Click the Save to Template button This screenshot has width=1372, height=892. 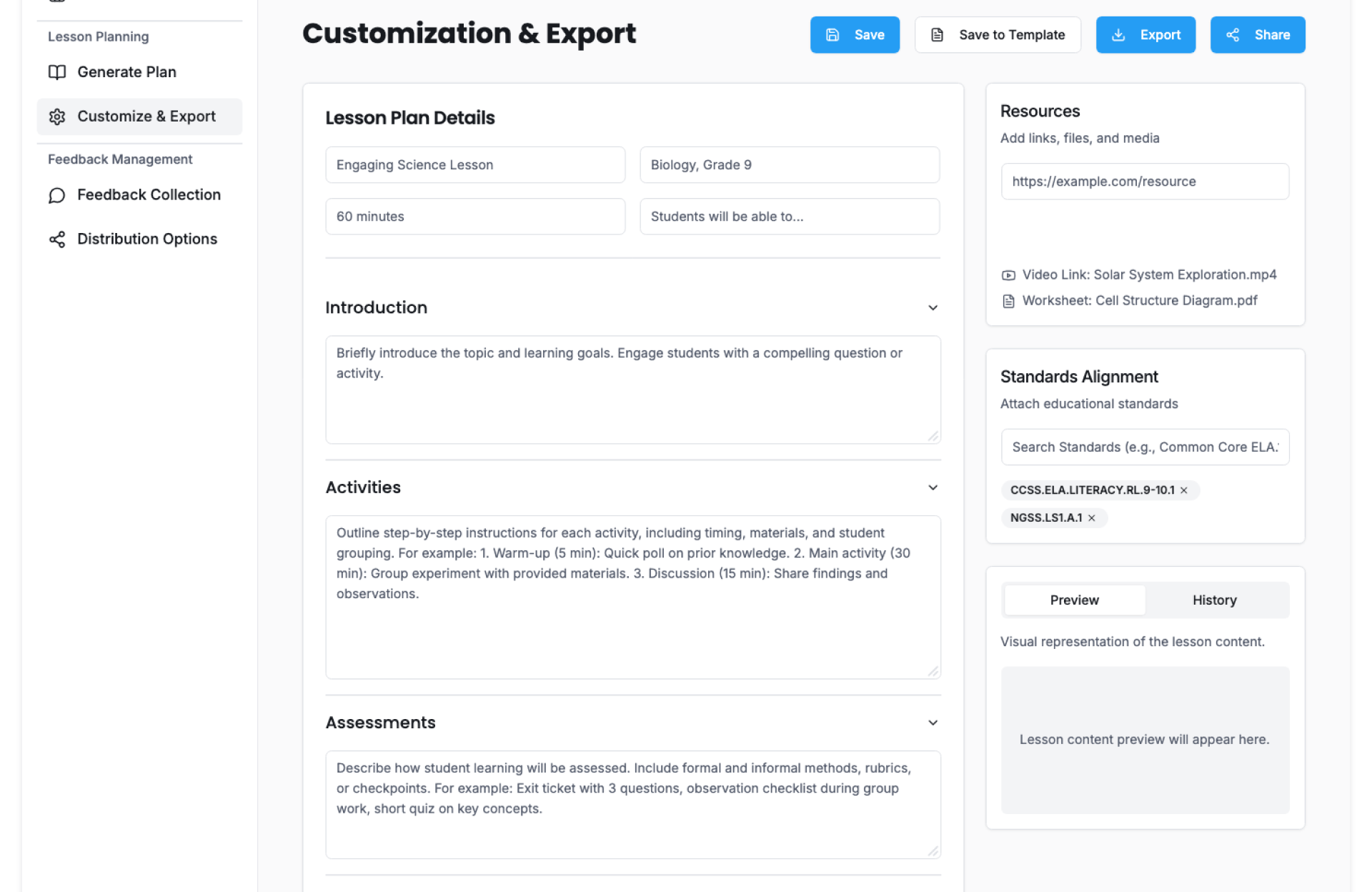click(998, 35)
